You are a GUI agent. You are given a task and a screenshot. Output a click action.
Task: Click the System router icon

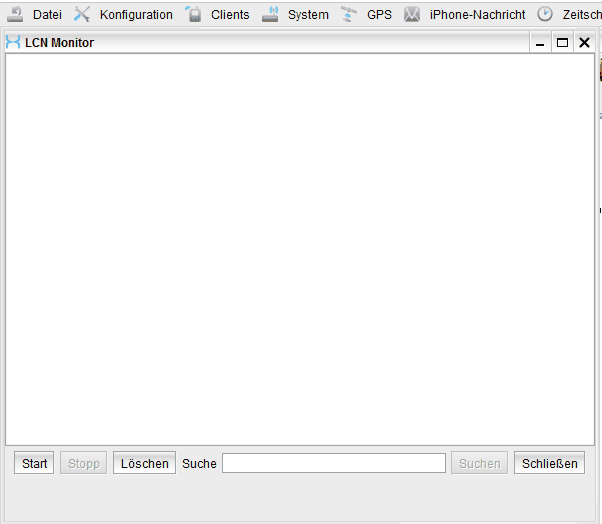tap(270, 14)
